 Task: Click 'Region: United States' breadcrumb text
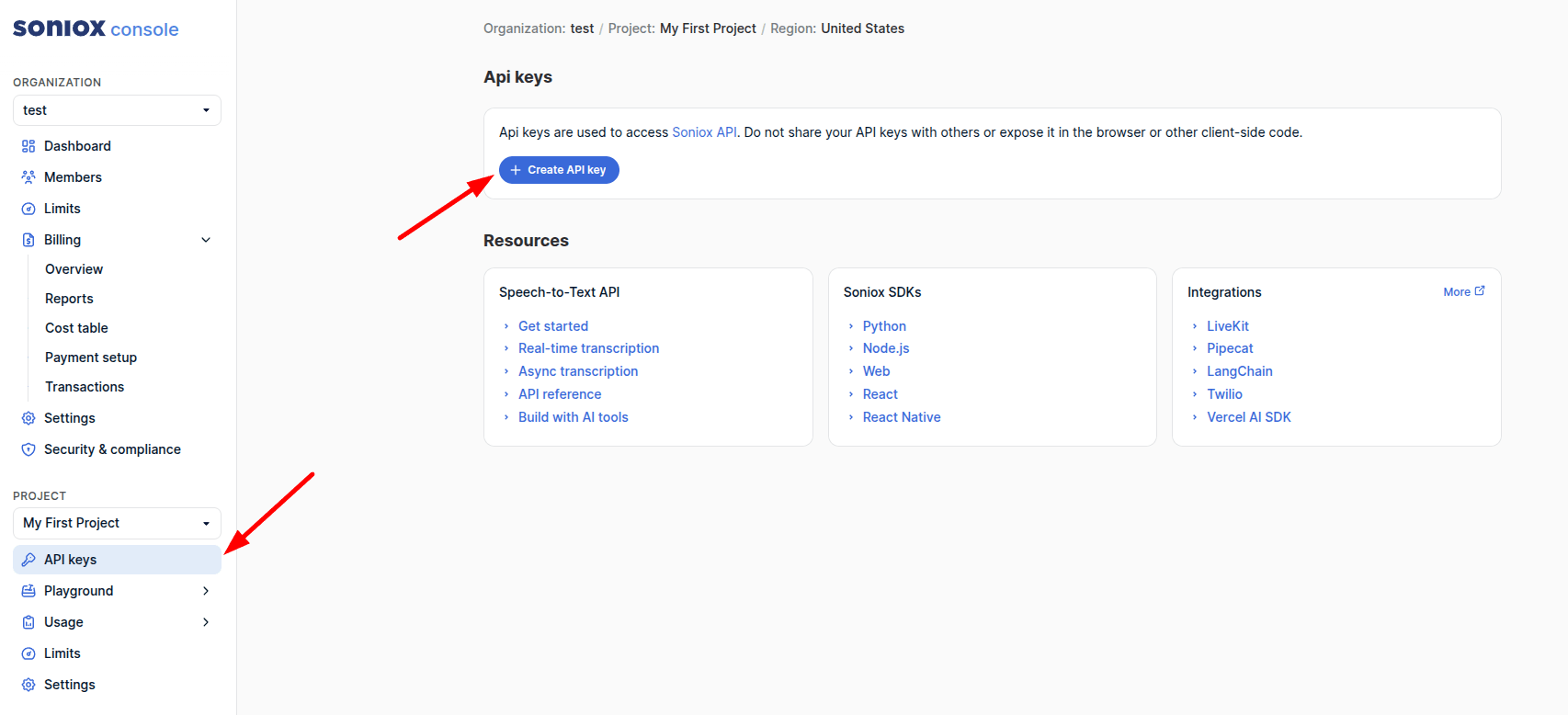coord(837,28)
